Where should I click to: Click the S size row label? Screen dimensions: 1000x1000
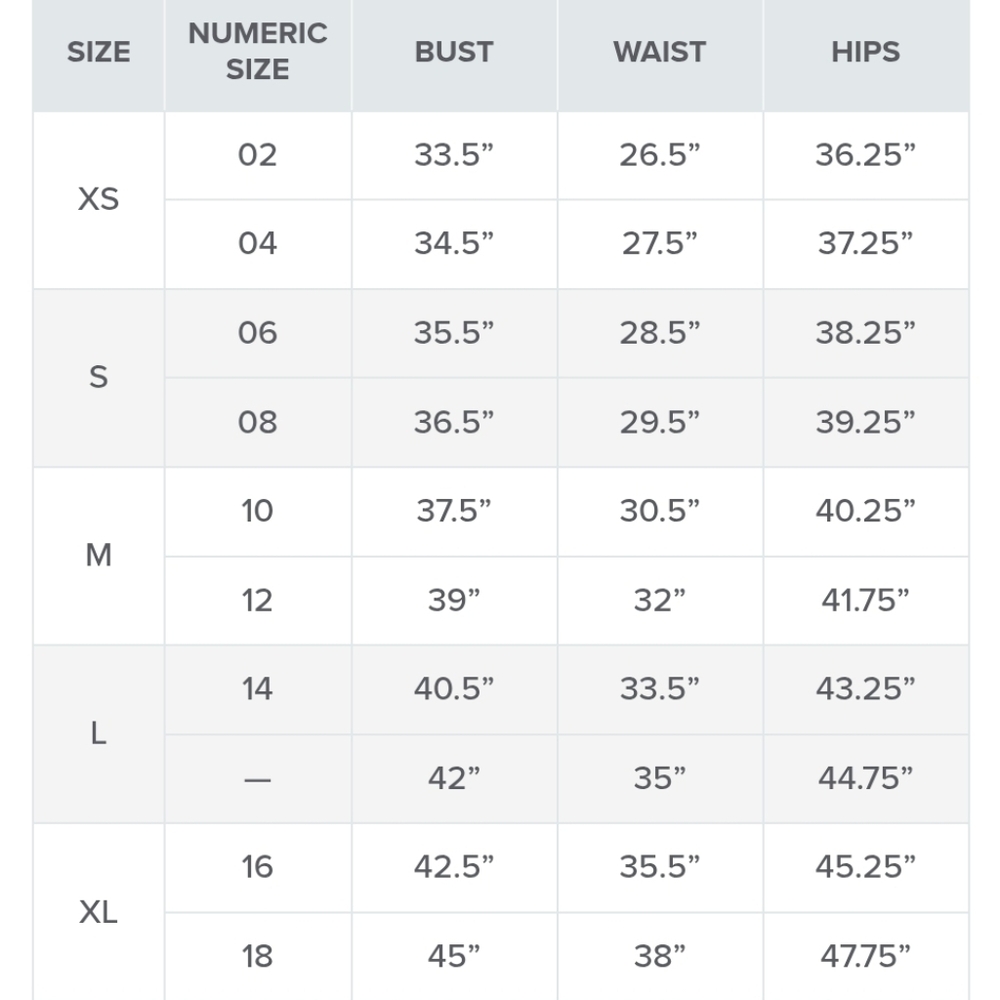point(99,377)
